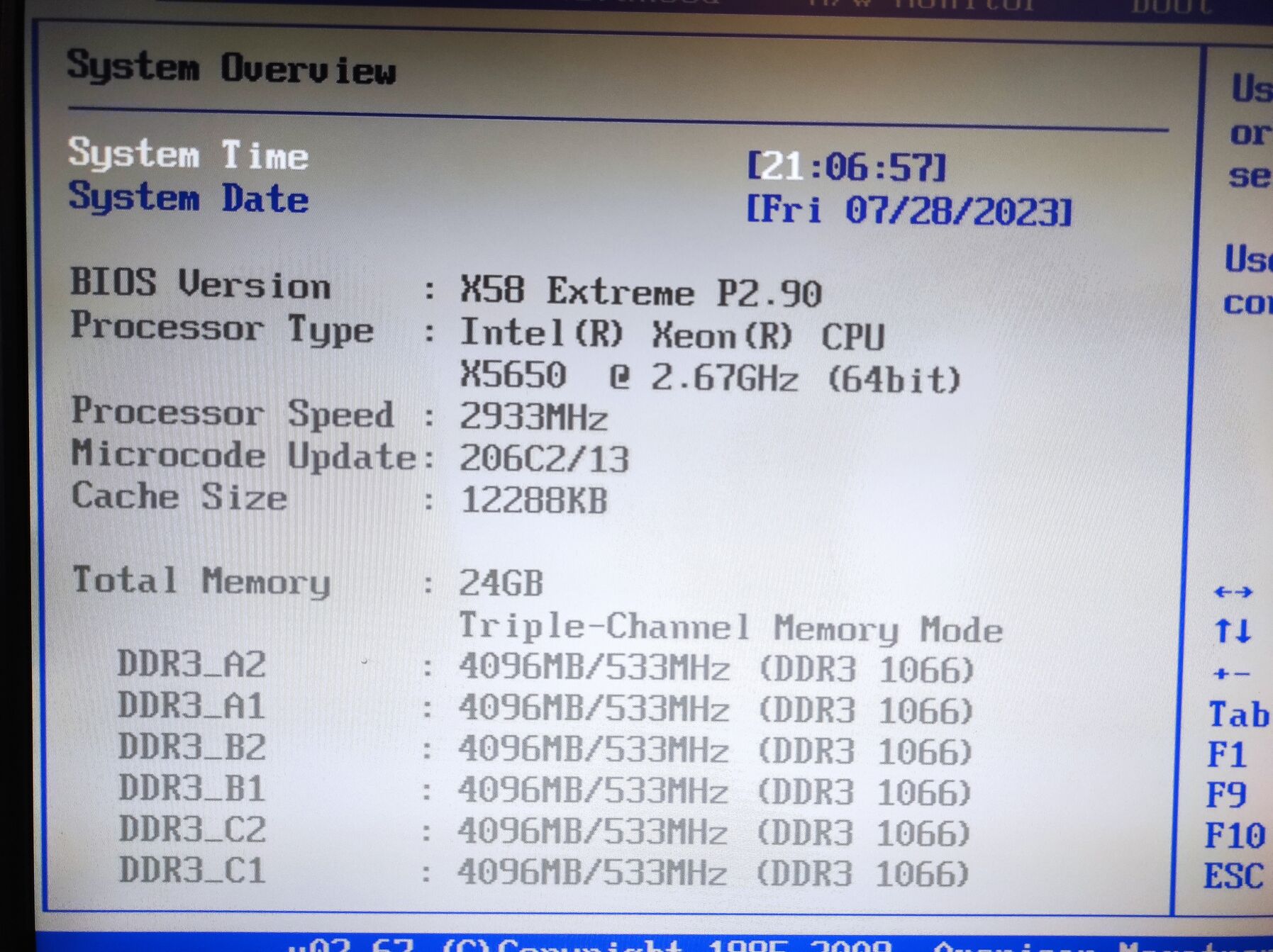
Task: Select the System Time label
Action: coord(189,155)
